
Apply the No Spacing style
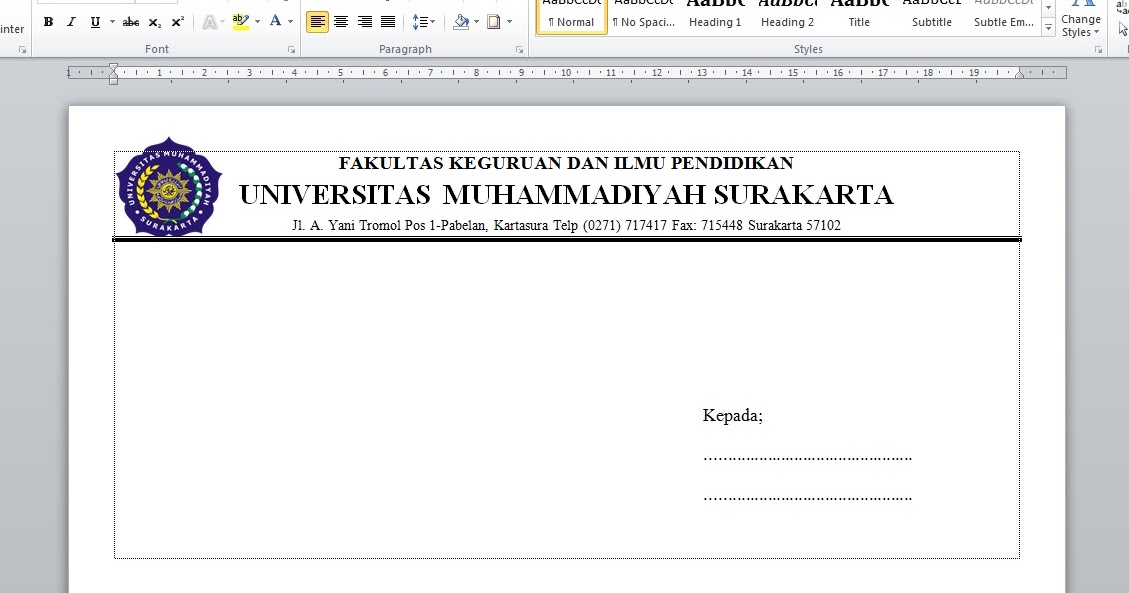click(x=644, y=16)
